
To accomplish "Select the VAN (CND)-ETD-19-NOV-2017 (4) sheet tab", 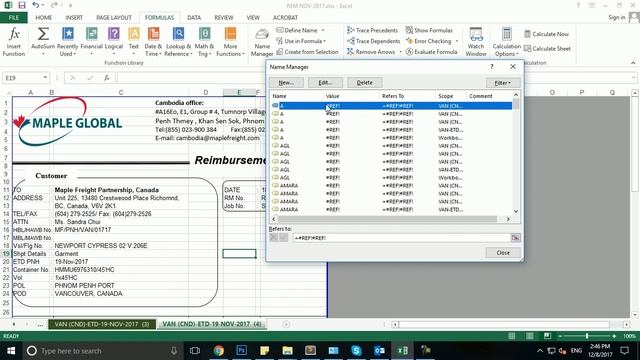I will point(212,324).
